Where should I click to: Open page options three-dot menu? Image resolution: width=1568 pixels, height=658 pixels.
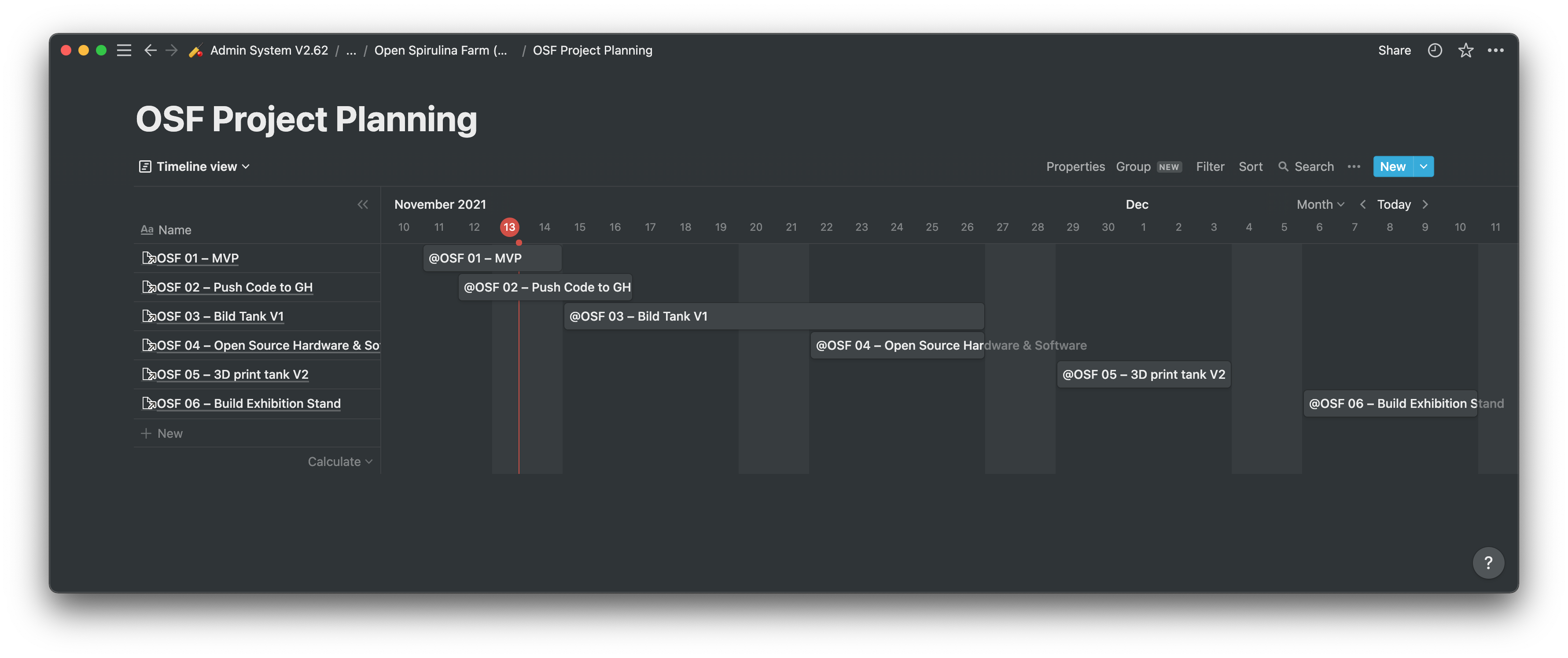[x=1495, y=51]
